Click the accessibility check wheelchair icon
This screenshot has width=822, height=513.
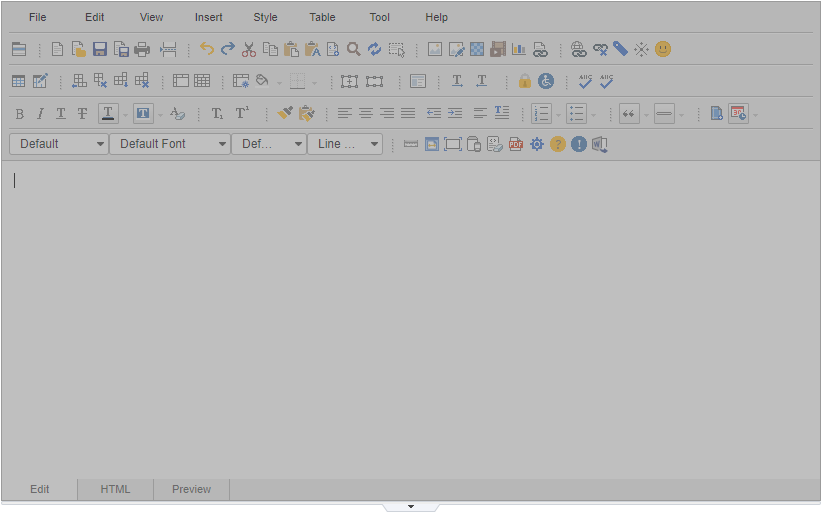546,81
